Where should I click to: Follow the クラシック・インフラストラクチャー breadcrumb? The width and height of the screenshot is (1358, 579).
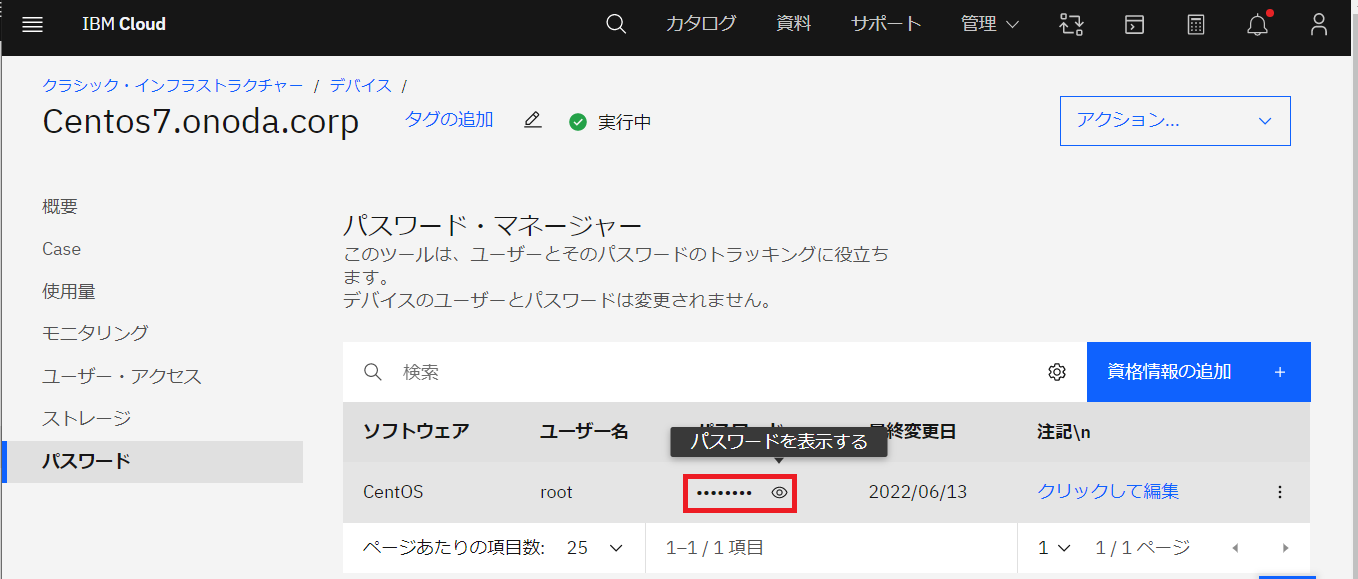click(173, 86)
